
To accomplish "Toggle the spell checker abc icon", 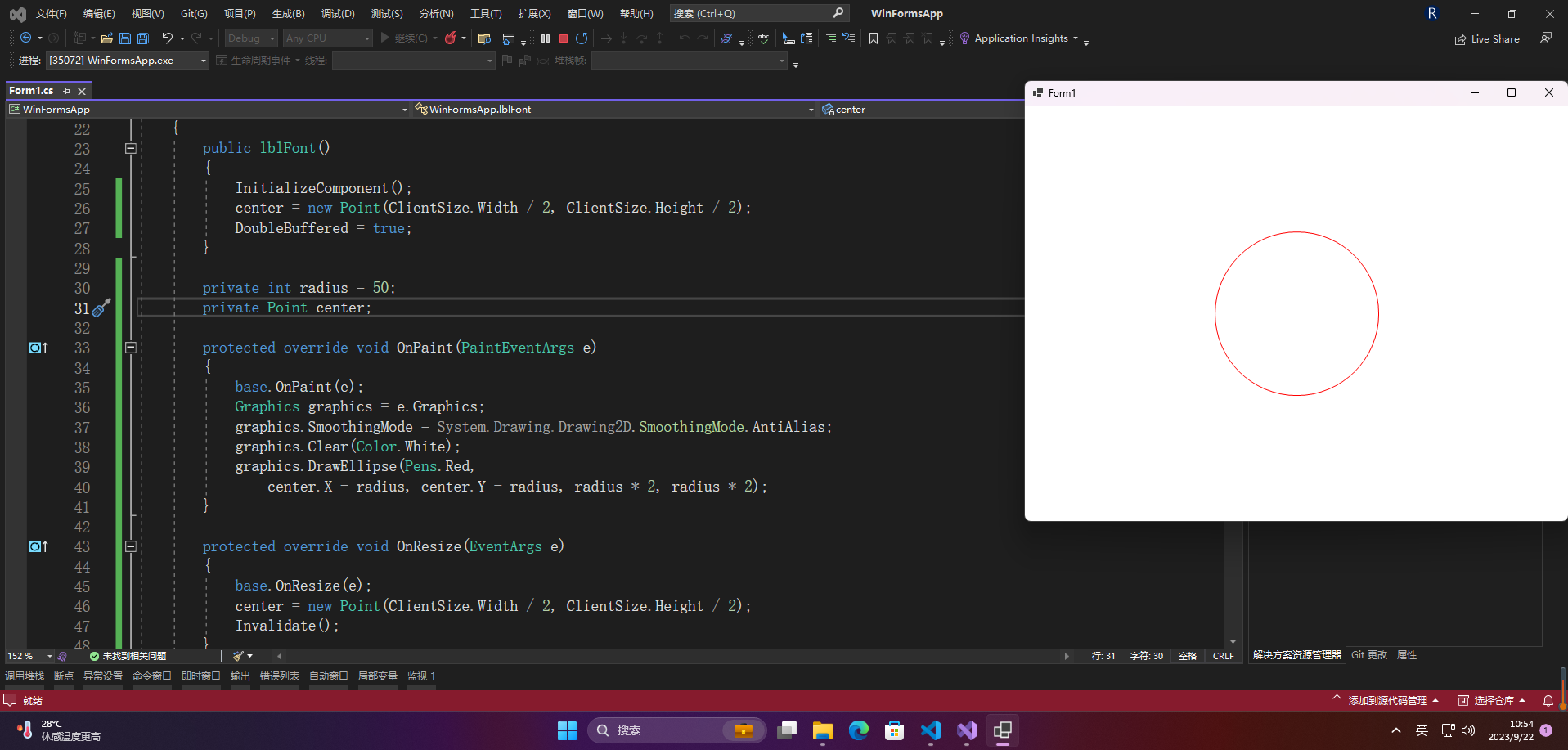I will pos(763,38).
